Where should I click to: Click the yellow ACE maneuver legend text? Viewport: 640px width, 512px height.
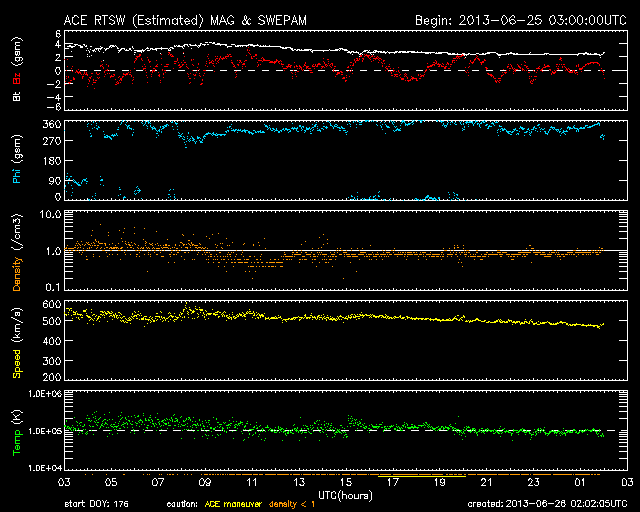pyautogui.click(x=237, y=503)
